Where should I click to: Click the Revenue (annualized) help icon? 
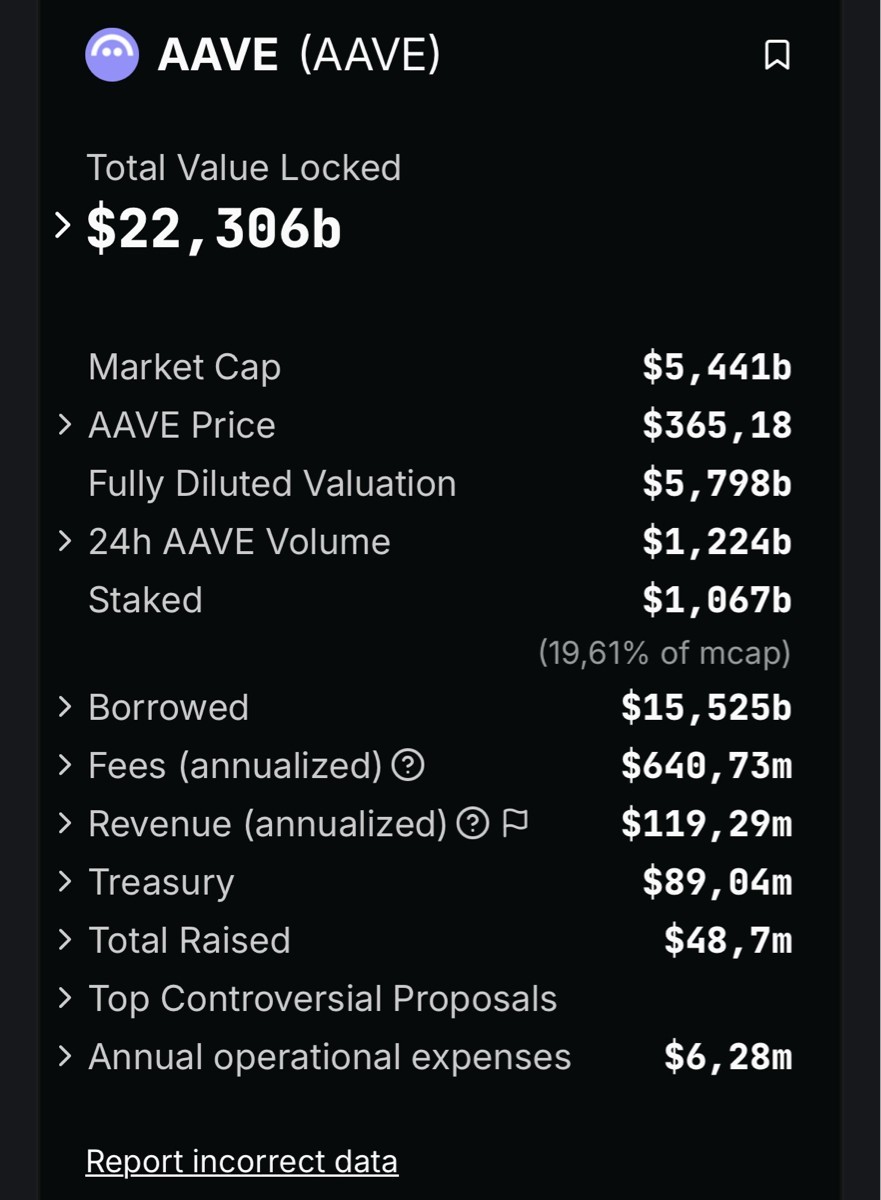click(473, 824)
